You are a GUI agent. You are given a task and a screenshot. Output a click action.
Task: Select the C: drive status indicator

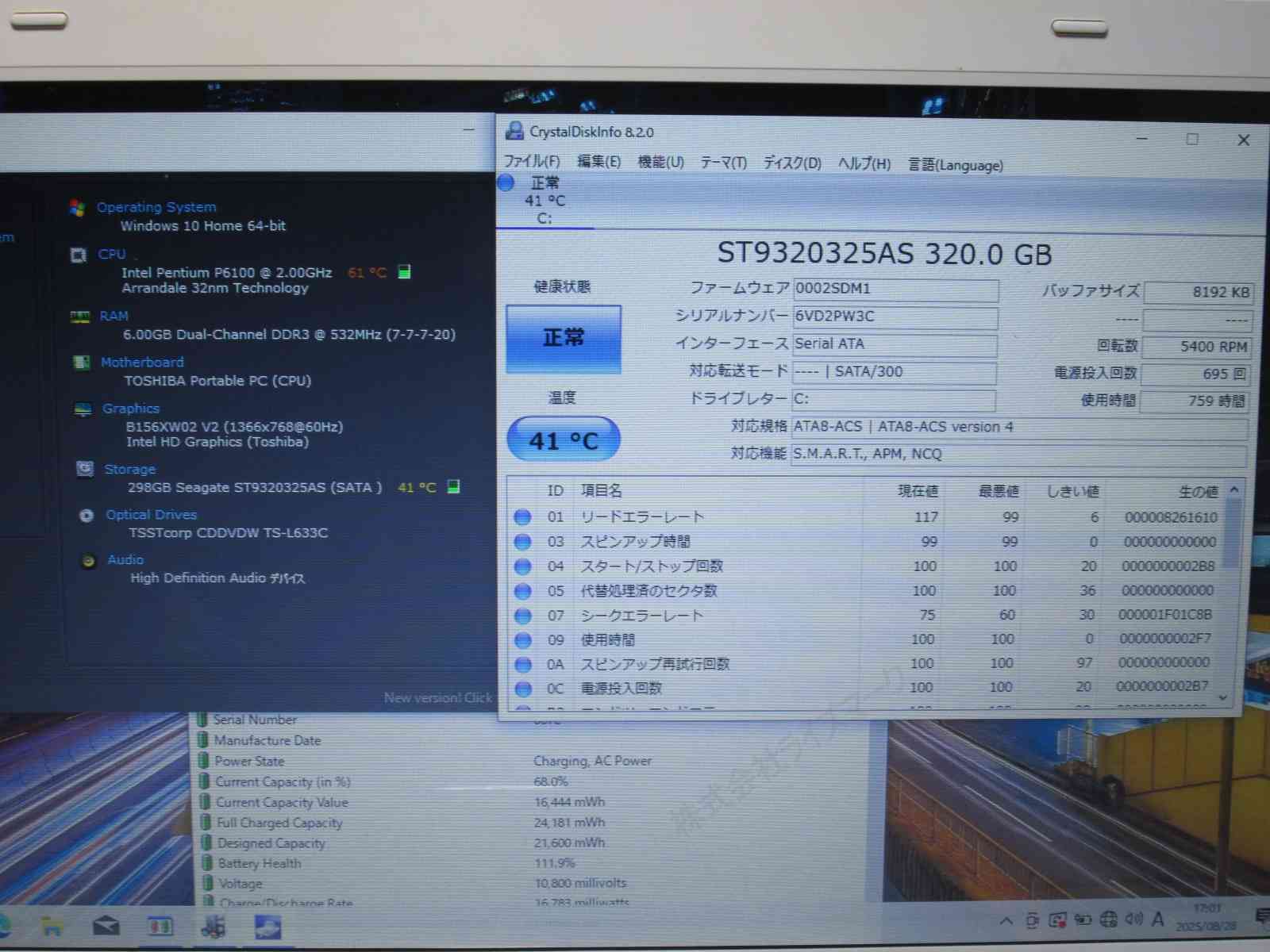[x=533, y=200]
